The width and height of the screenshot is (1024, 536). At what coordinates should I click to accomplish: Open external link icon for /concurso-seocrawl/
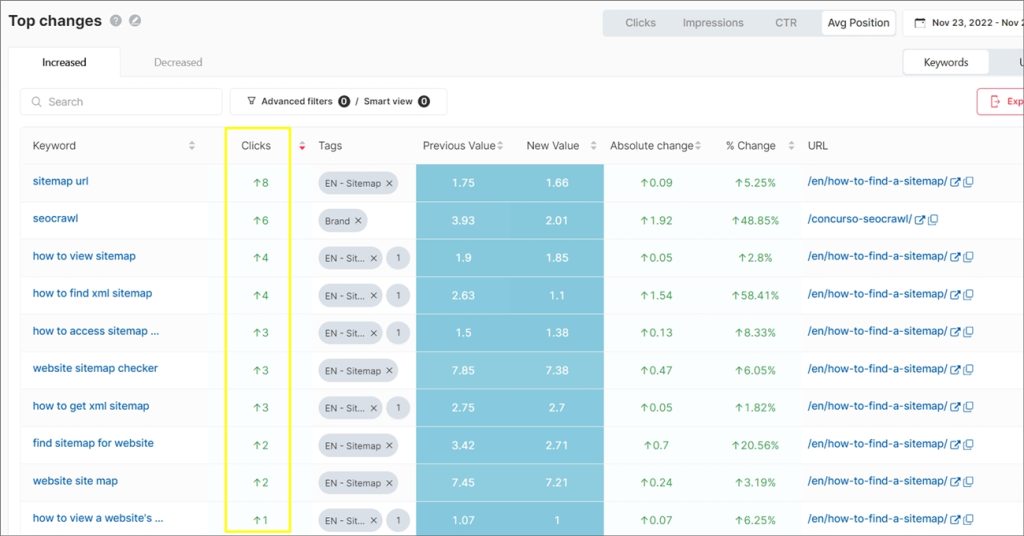[x=920, y=220]
